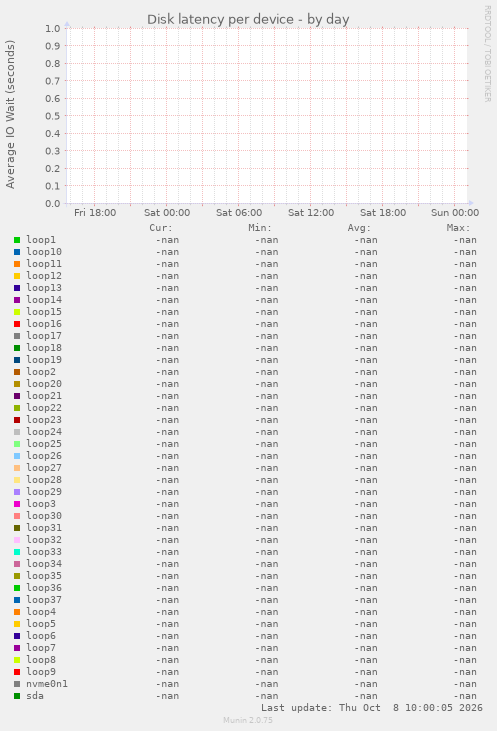Viewport: 497px width, 731px height.
Task: Click the olive green swatch for loop22
Action: (x=17, y=408)
